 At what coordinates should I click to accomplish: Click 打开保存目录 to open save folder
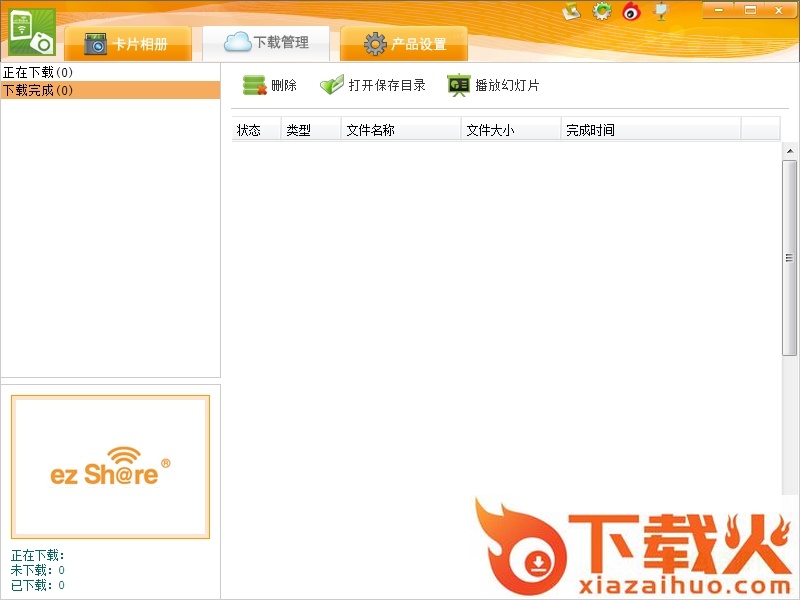click(x=373, y=86)
